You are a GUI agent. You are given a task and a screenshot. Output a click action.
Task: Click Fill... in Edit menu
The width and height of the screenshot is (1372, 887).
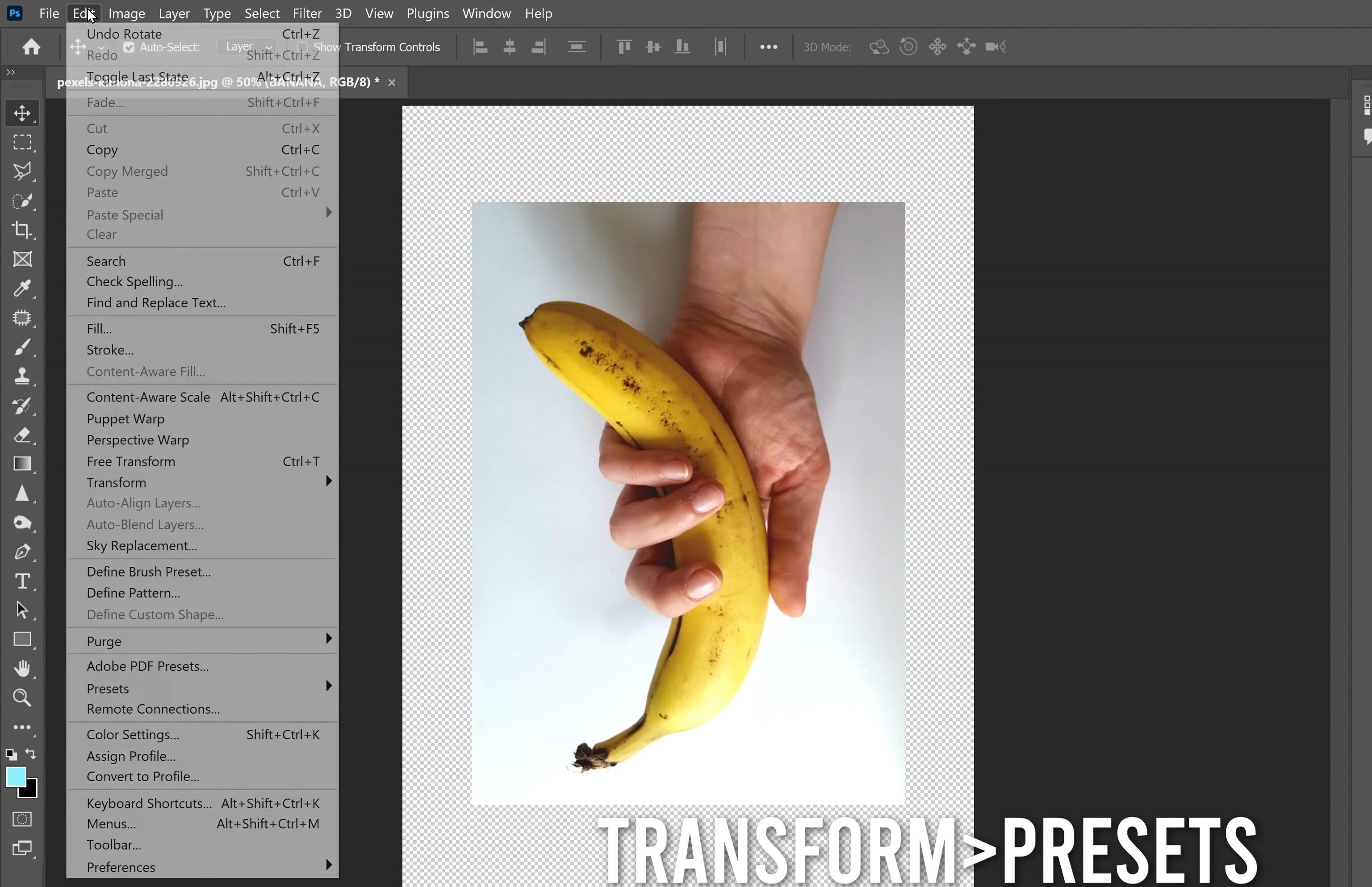point(201,328)
